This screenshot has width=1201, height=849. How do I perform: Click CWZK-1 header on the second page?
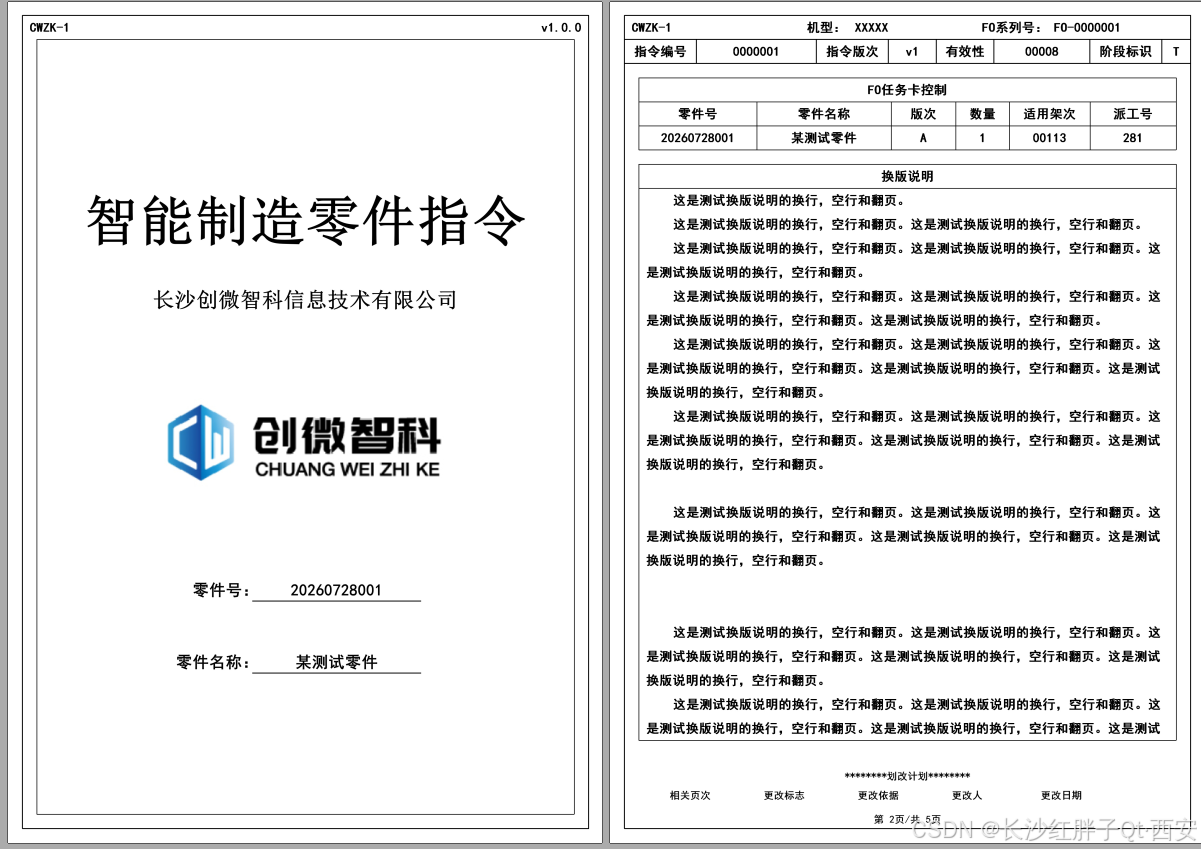[x=652, y=28]
